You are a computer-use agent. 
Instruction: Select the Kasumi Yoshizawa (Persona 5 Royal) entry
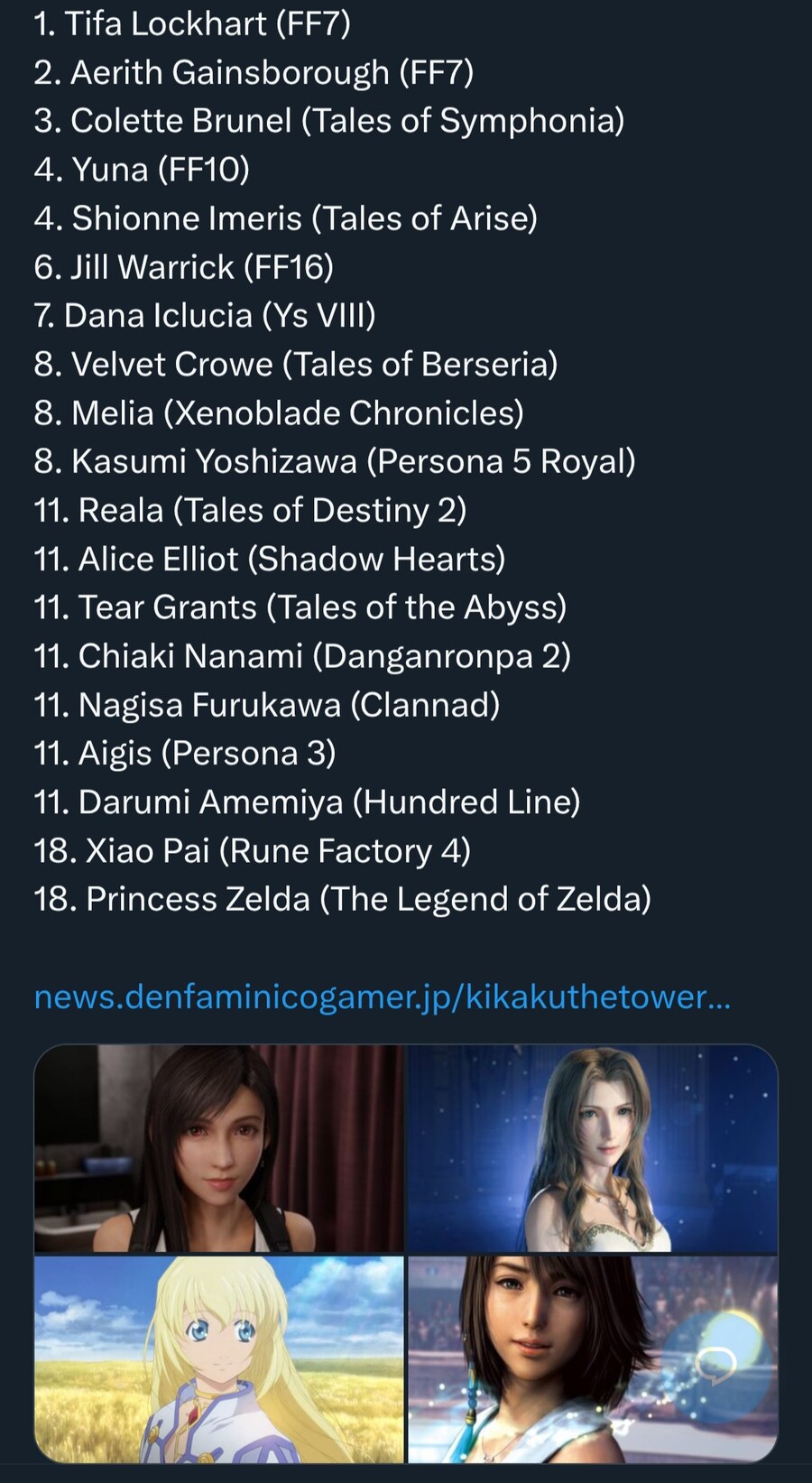pos(335,461)
